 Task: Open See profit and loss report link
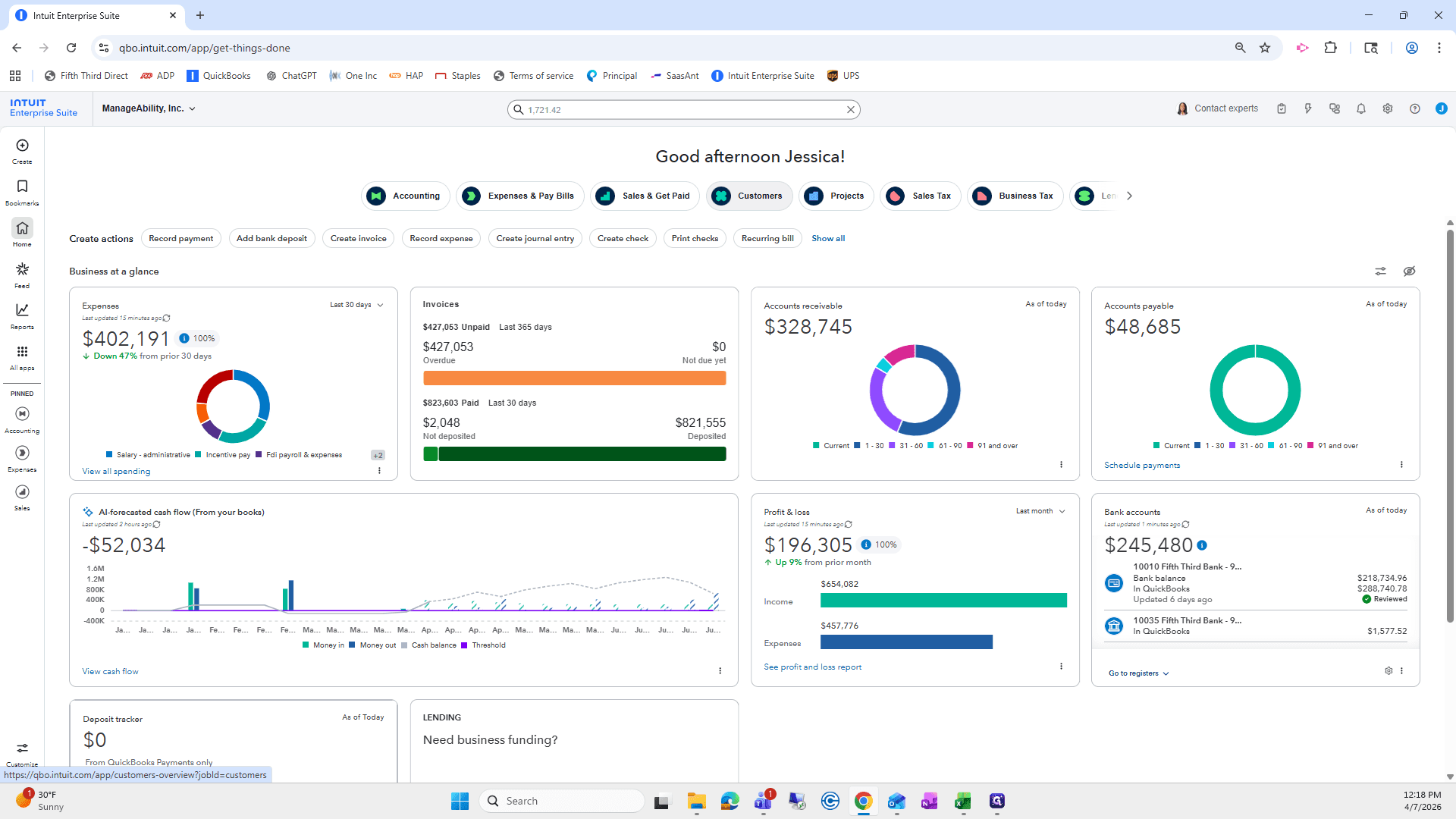(x=812, y=667)
